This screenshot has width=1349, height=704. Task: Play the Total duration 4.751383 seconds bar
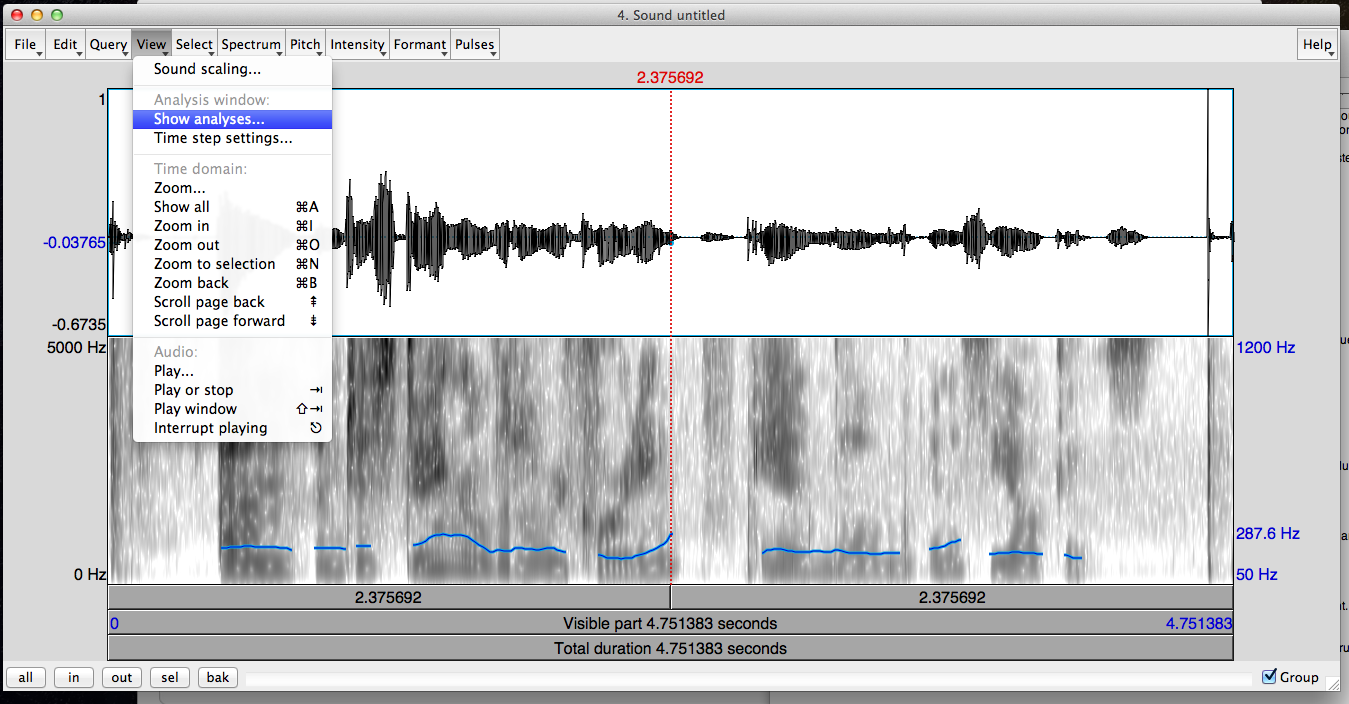tap(670, 648)
